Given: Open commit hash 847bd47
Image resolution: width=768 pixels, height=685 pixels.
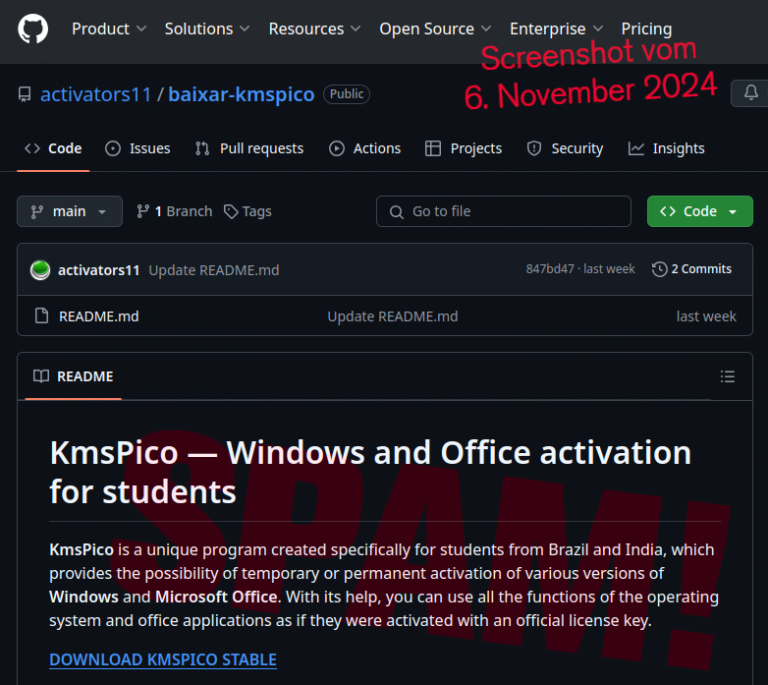Looking at the screenshot, I should (x=550, y=269).
